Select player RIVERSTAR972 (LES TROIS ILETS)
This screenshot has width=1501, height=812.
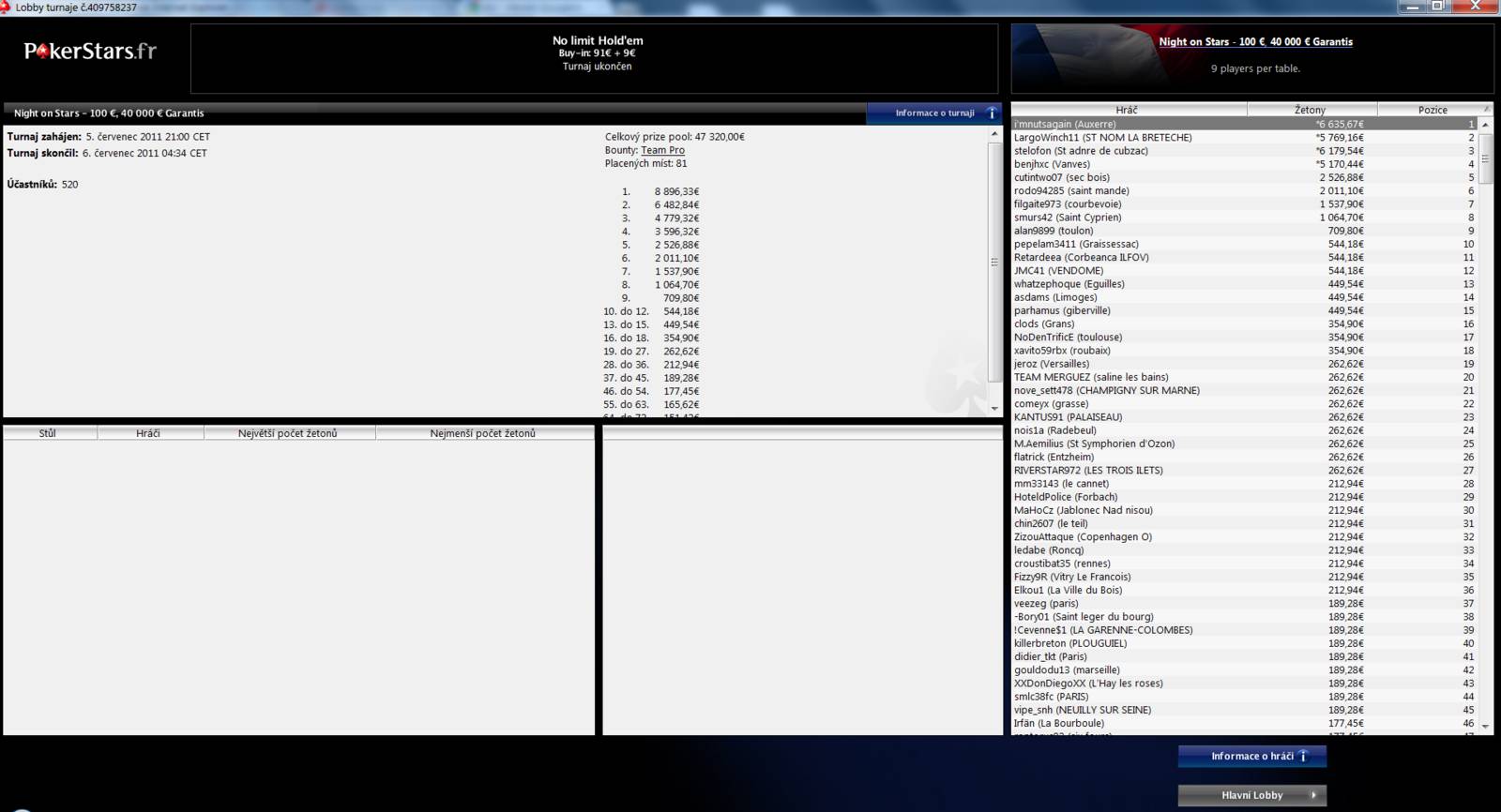(x=1245, y=470)
